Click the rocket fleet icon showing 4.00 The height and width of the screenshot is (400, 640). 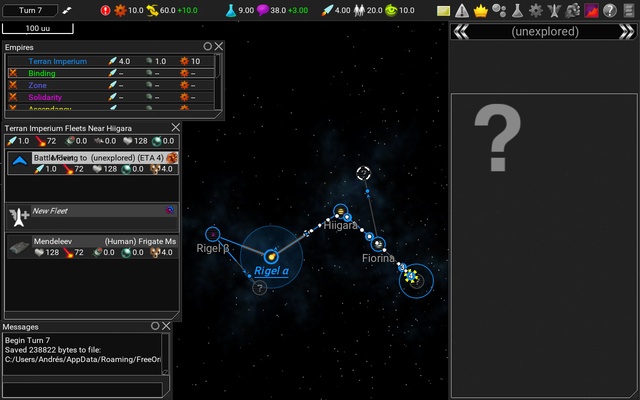(x=327, y=11)
